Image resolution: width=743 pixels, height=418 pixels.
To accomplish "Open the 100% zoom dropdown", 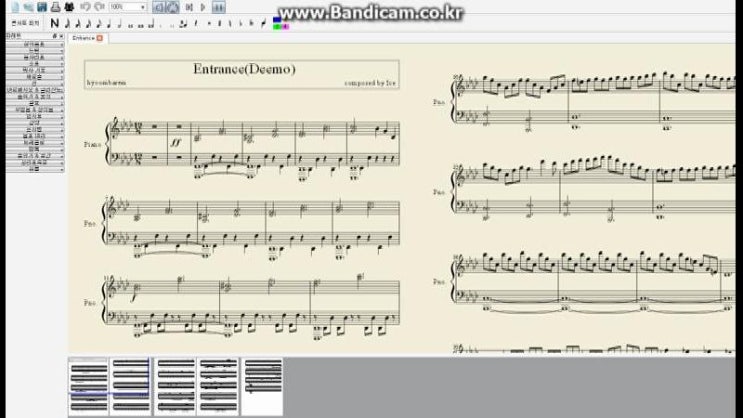I will [143, 7].
